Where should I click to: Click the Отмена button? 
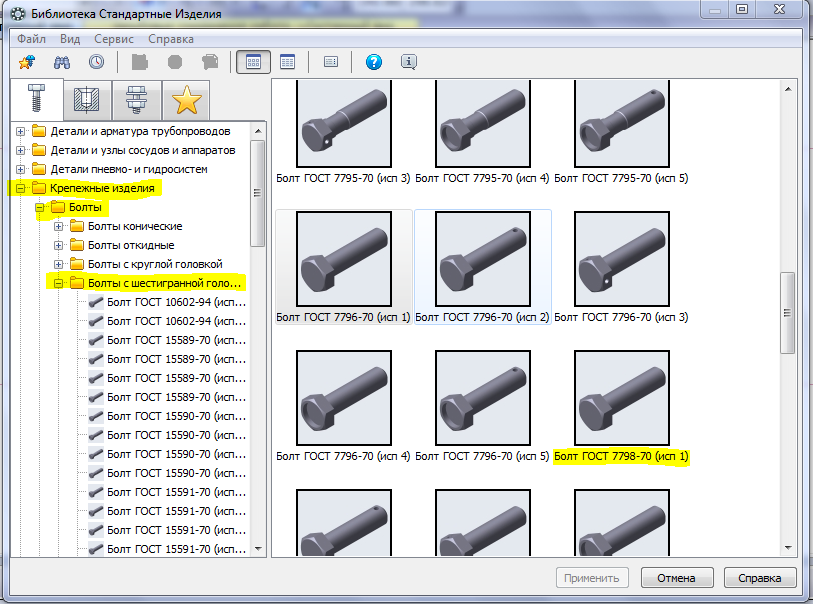677,578
